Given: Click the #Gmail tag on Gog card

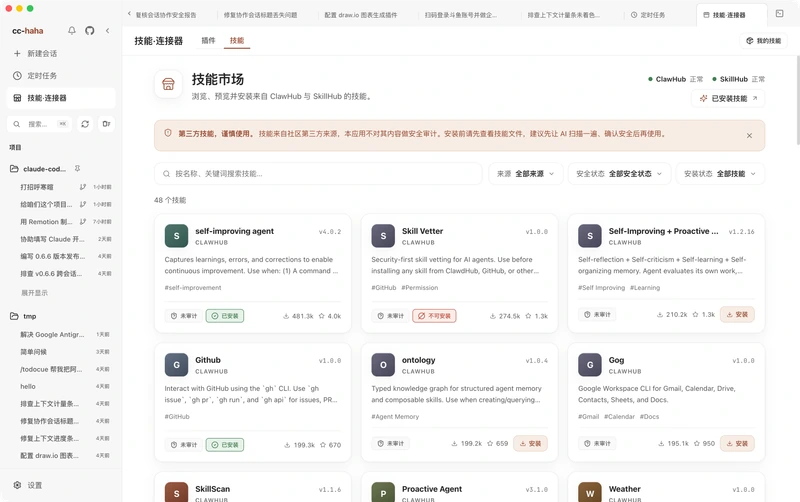Looking at the screenshot, I should coord(588,417).
